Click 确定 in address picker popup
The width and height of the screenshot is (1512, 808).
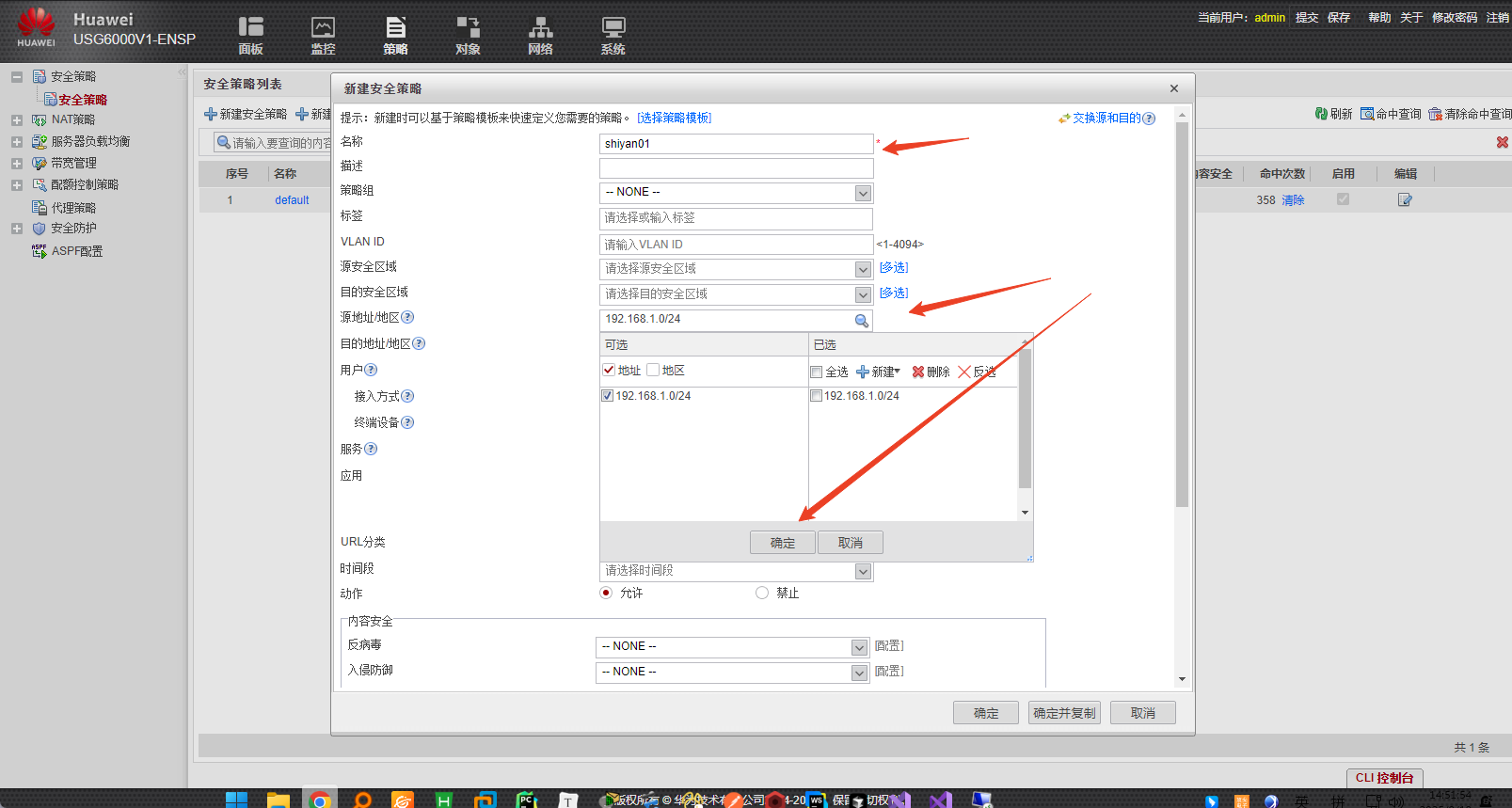(783, 543)
